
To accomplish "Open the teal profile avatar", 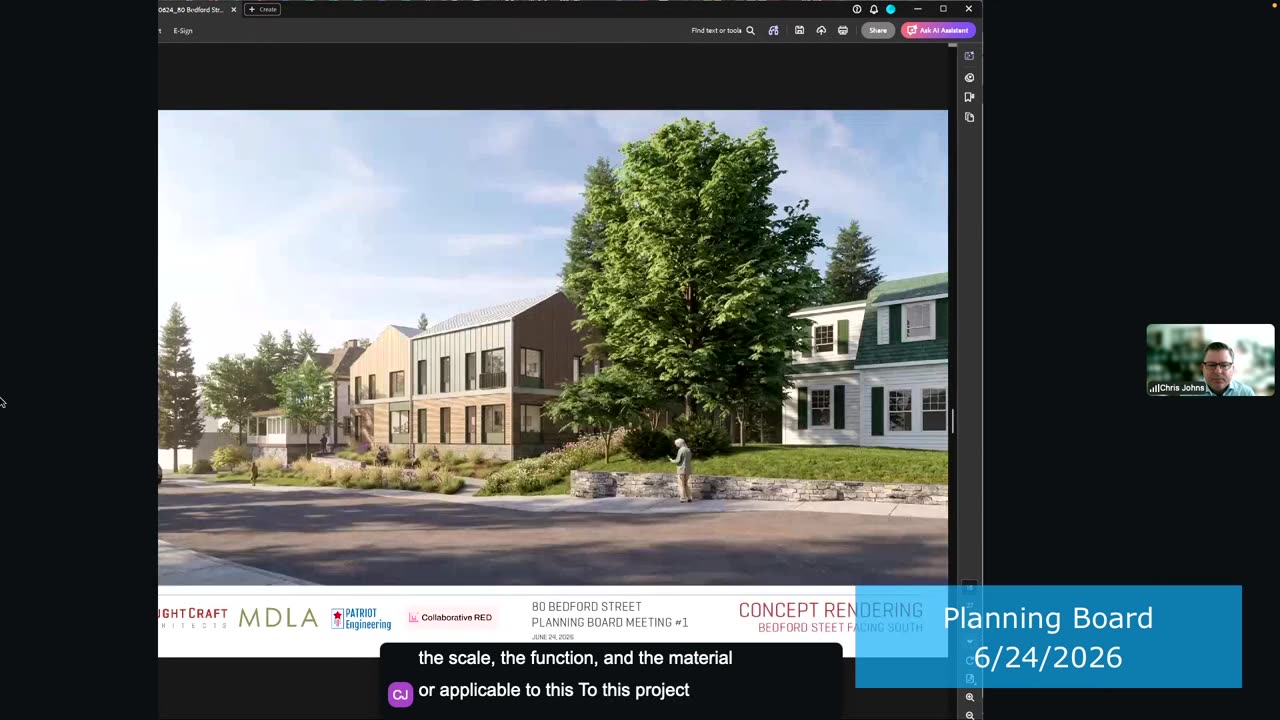I will pos(890,9).
